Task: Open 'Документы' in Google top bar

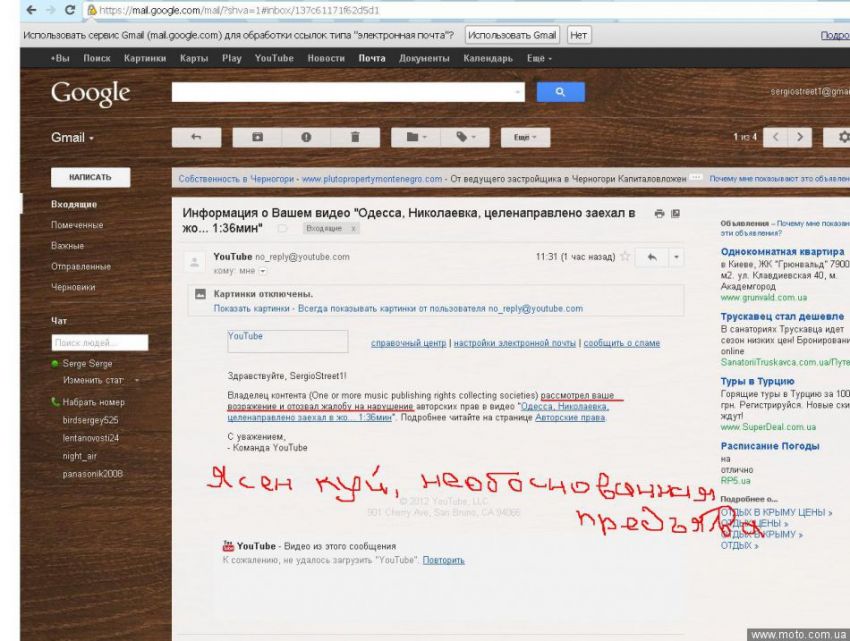Action: point(424,58)
